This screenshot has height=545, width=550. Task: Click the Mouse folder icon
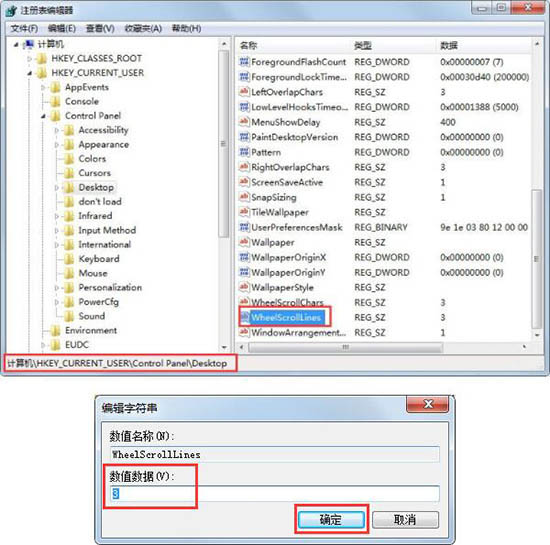click(69, 273)
